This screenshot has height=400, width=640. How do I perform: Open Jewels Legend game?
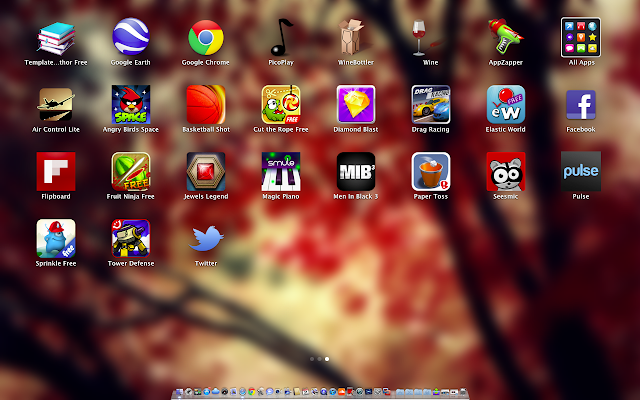(206, 171)
